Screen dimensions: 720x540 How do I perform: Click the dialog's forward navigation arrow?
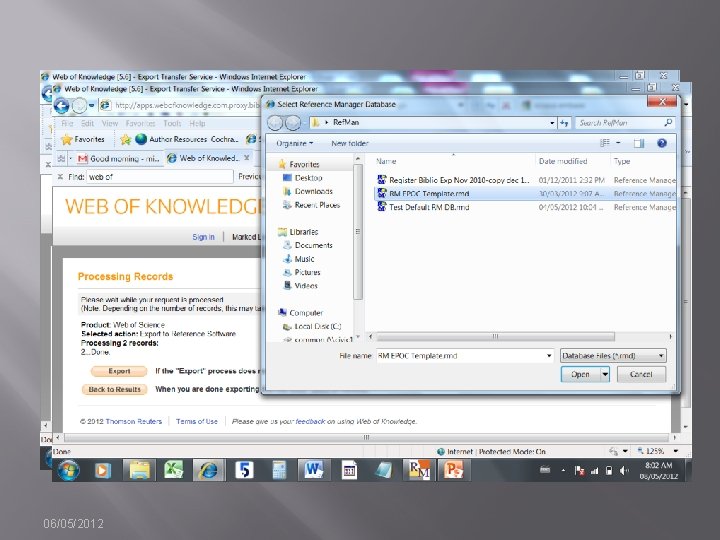point(292,123)
